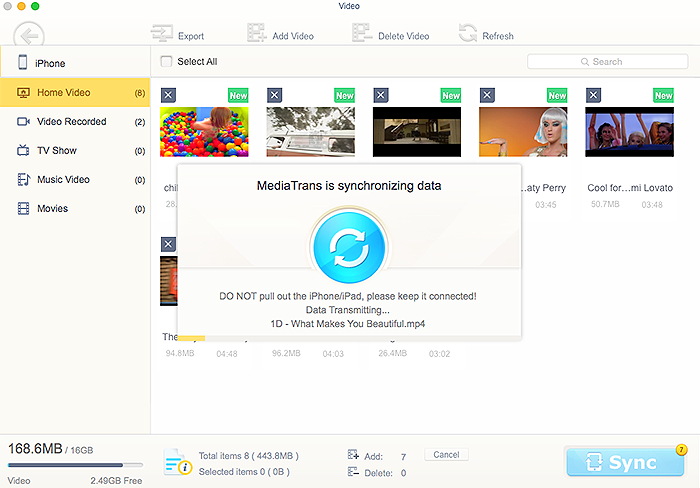The height and width of the screenshot is (488, 700).
Task: Remove the ball pit video with X
Action: pos(168,95)
